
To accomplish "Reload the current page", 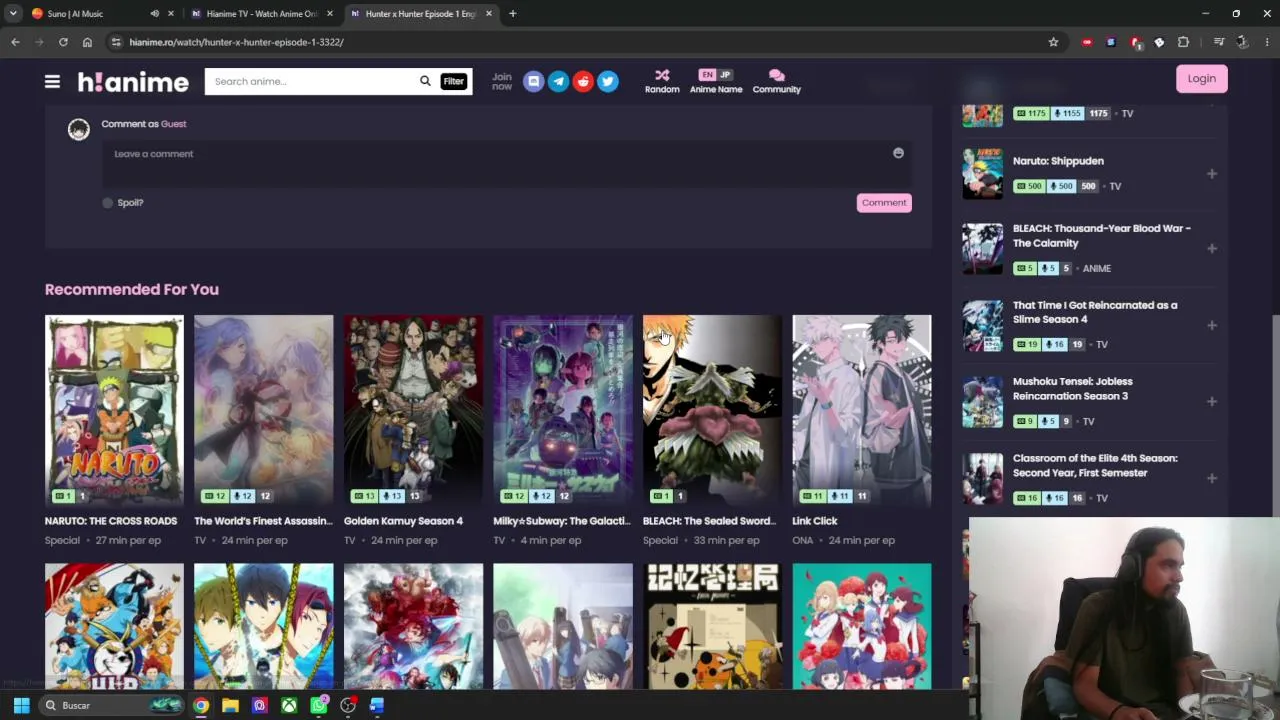I will 63,42.
